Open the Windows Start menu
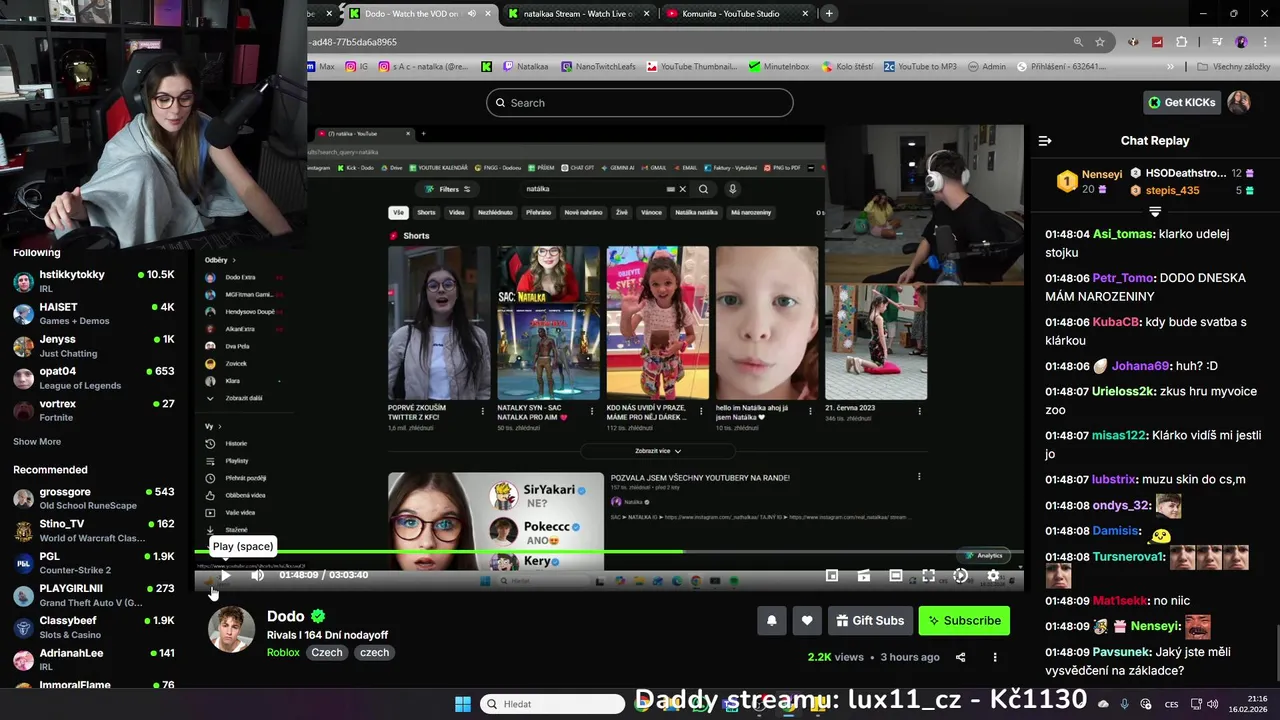Image resolution: width=1280 pixels, height=720 pixels. pos(463,704)
